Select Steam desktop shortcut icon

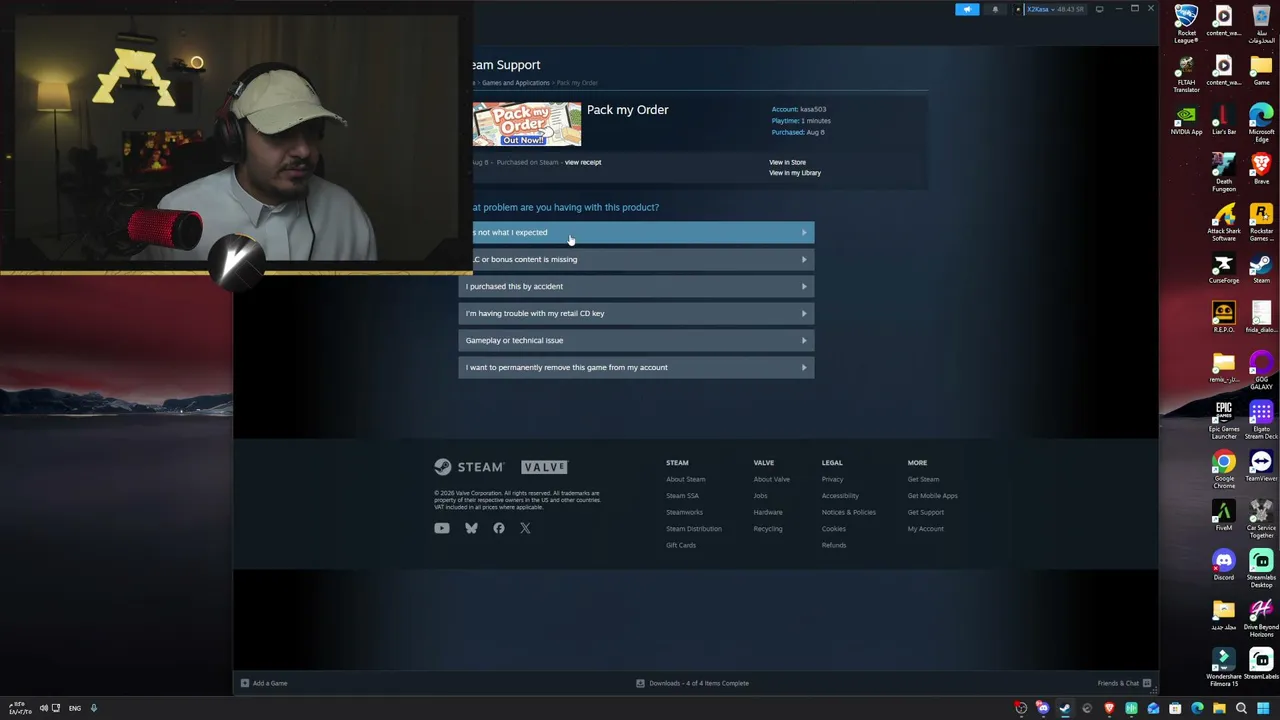(x=1261, y=268)
